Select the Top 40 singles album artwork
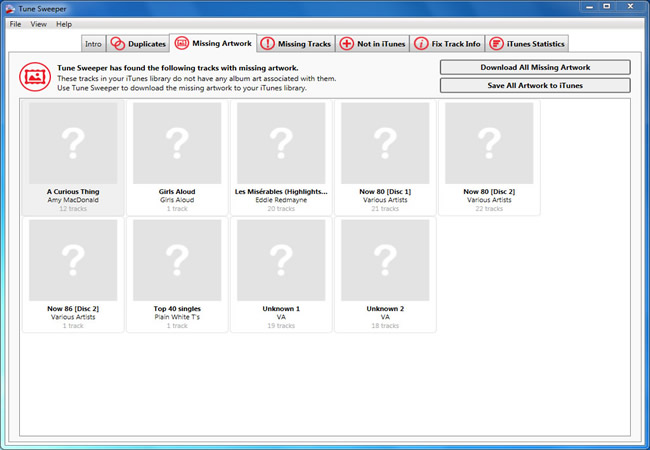650x450 pixels. 177,260
